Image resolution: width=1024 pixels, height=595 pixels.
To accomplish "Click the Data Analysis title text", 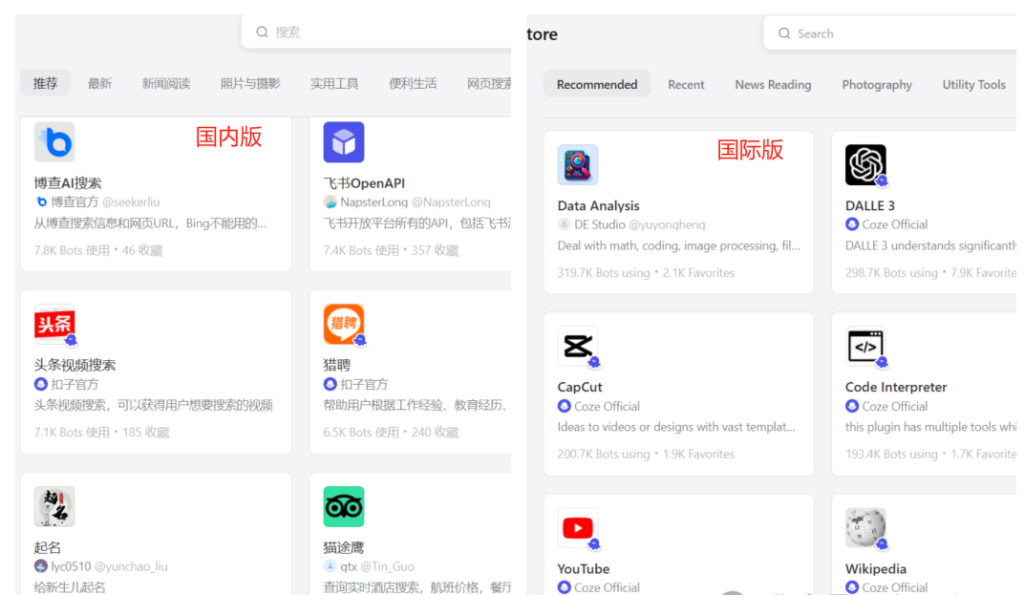I will tap(598, 206).
